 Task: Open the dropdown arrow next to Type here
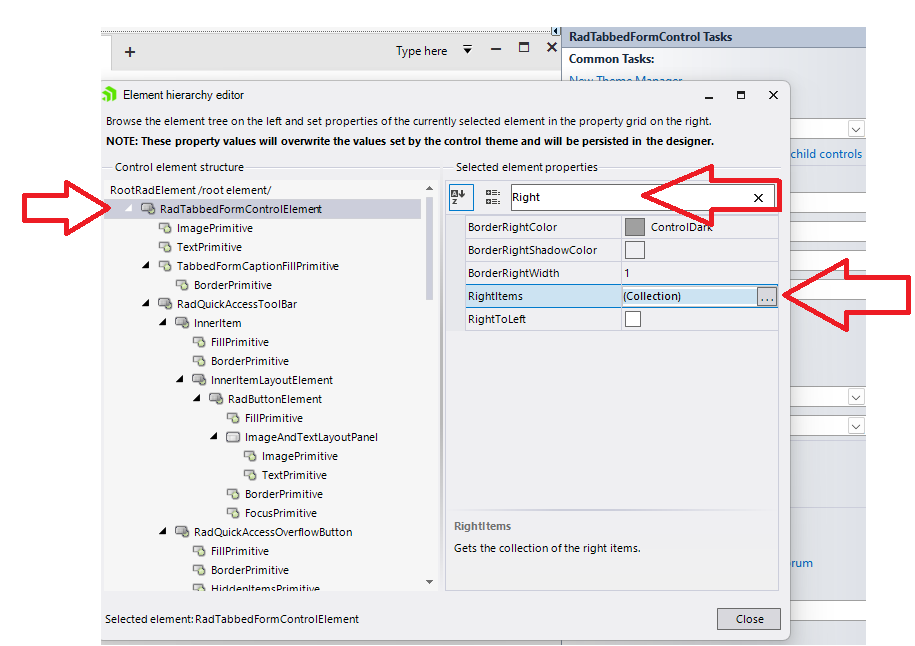coord(467,50)
